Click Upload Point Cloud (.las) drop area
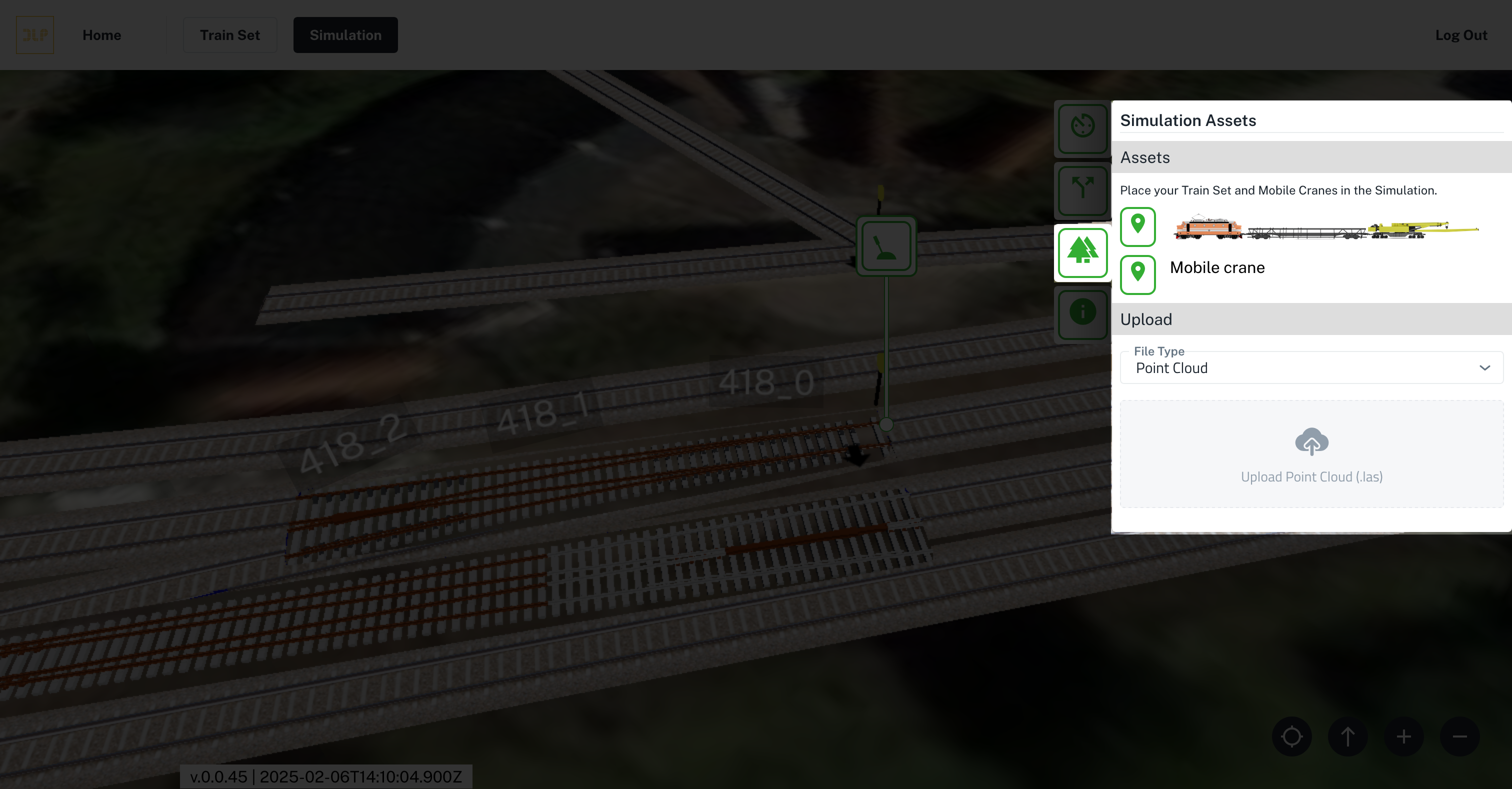 [x=1311, y=454]
